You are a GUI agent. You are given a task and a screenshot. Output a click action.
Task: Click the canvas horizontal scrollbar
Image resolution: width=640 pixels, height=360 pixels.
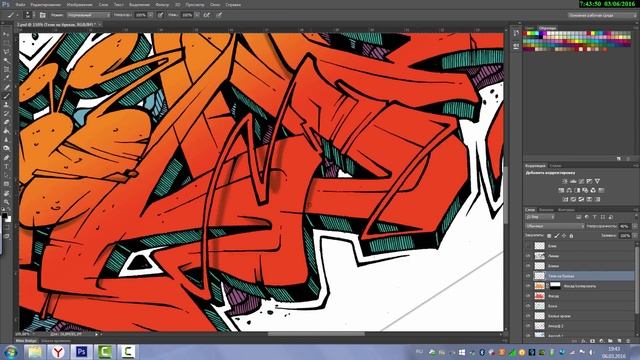coord(316,334)
